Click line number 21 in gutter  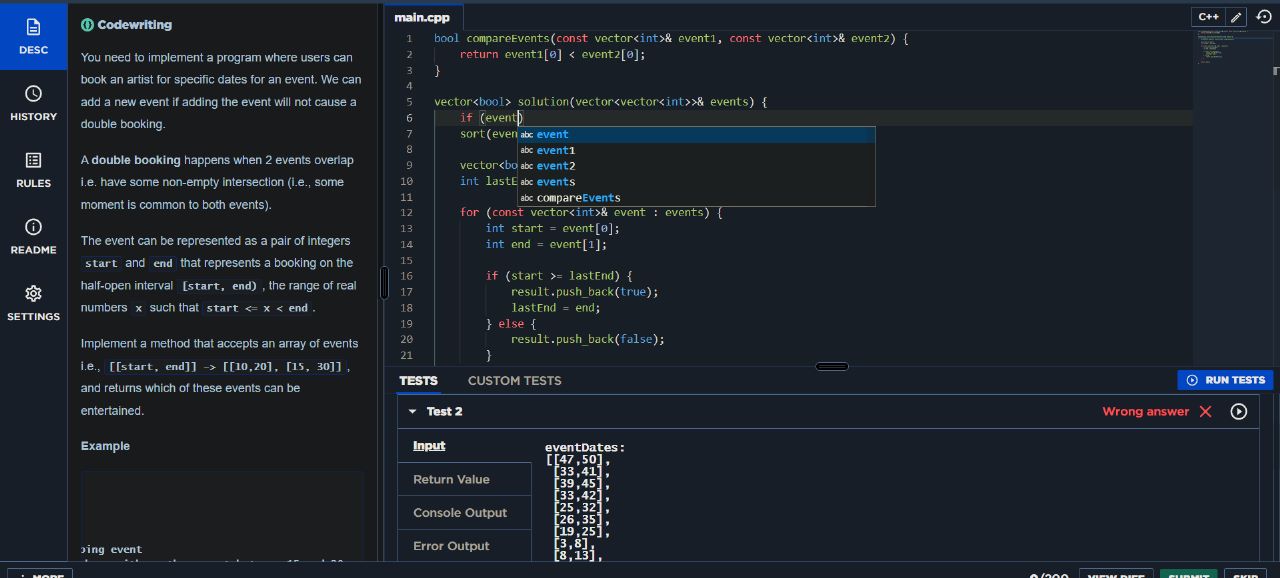click(406, 355)
